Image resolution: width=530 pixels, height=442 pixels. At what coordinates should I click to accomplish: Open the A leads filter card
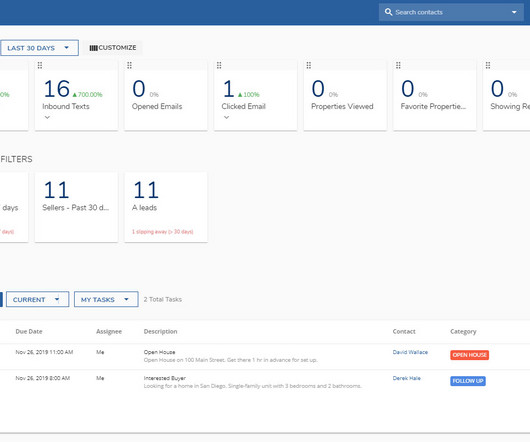pos(166,207)
